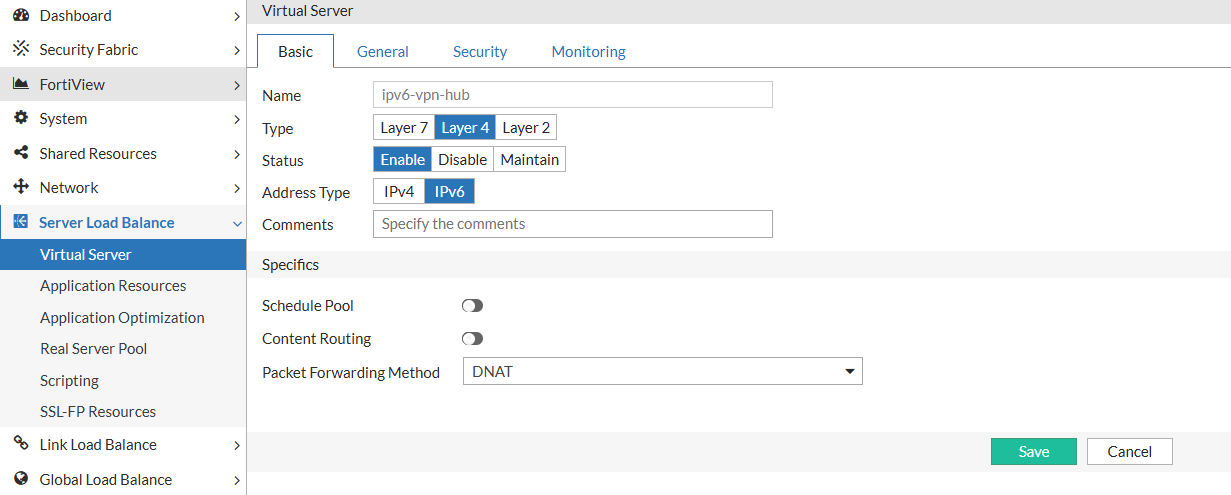
Task: Switch to the Security tab
Action: [x=480, y=52]
